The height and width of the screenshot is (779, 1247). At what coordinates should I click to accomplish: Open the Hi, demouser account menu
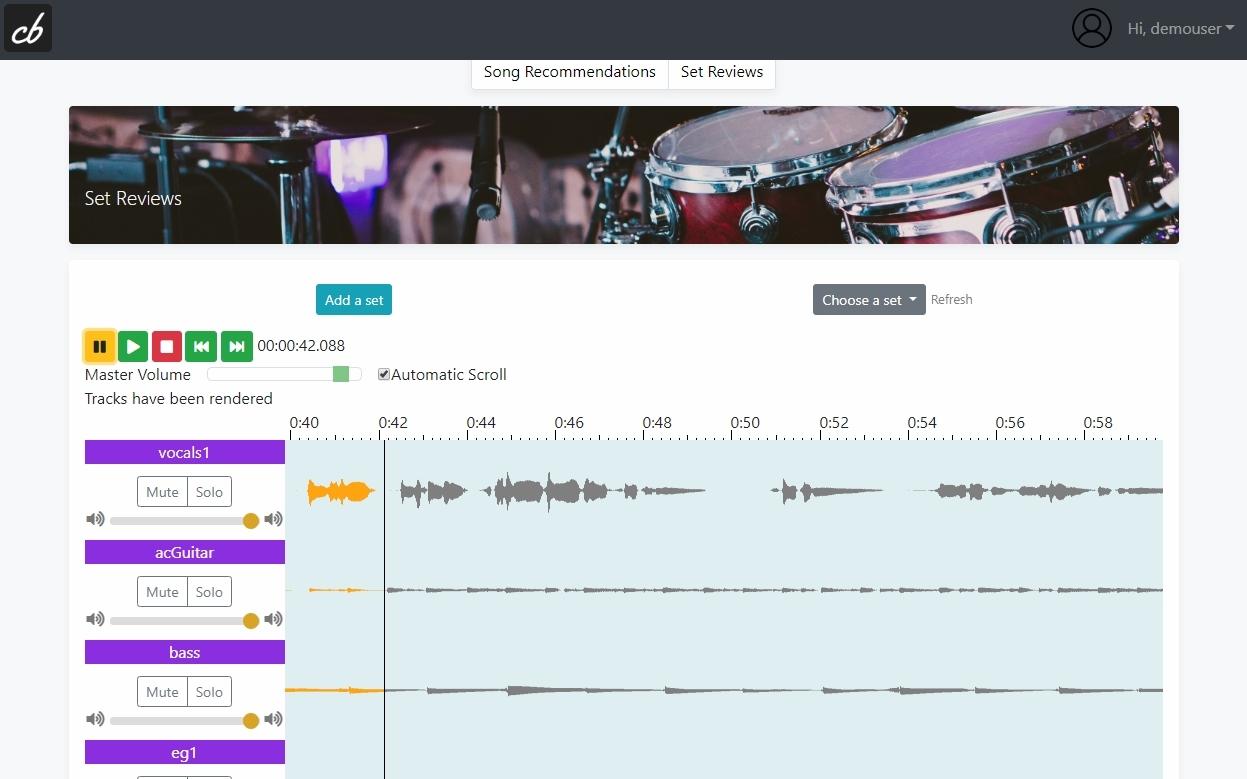tap(1180, 29)
